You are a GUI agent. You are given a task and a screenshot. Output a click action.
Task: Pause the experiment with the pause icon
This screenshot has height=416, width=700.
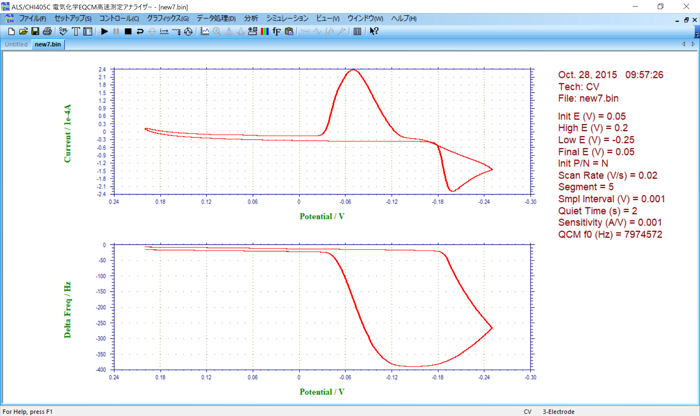pos(116,31)
